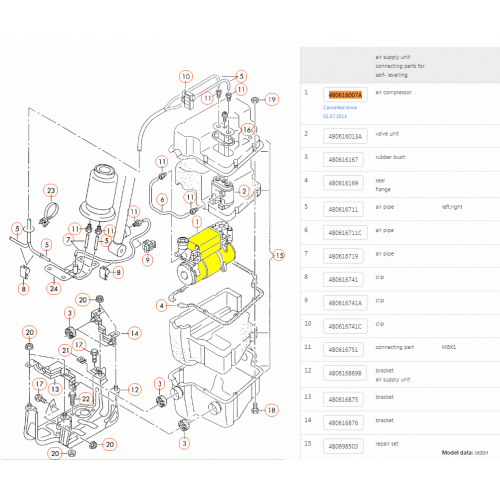Open the part number in row 14
Screen dimensions: 500x500
[x=343, y=423]
